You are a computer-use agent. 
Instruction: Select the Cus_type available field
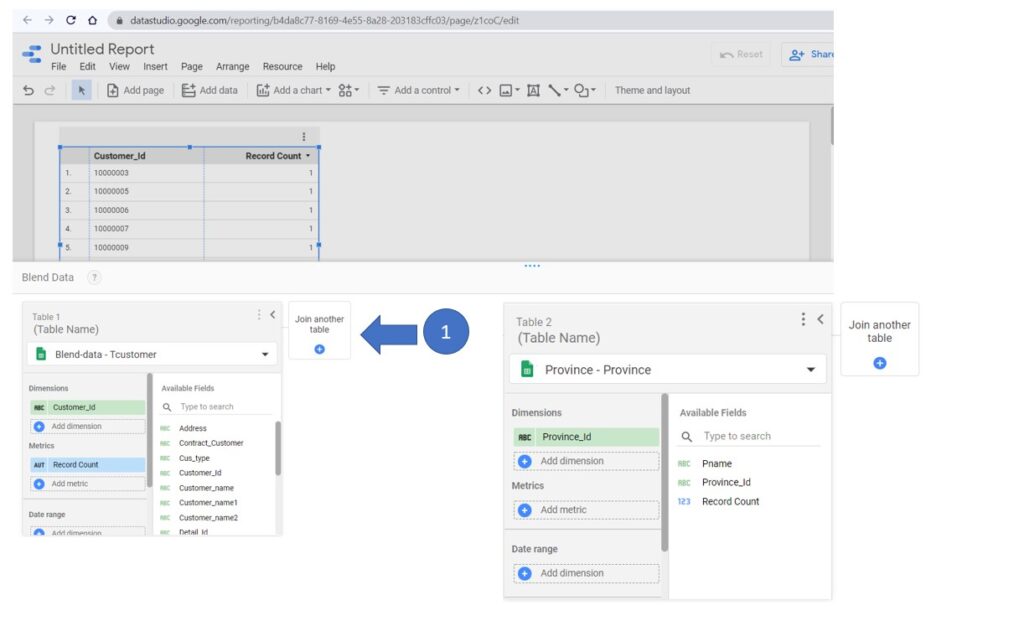click(194, 458)
